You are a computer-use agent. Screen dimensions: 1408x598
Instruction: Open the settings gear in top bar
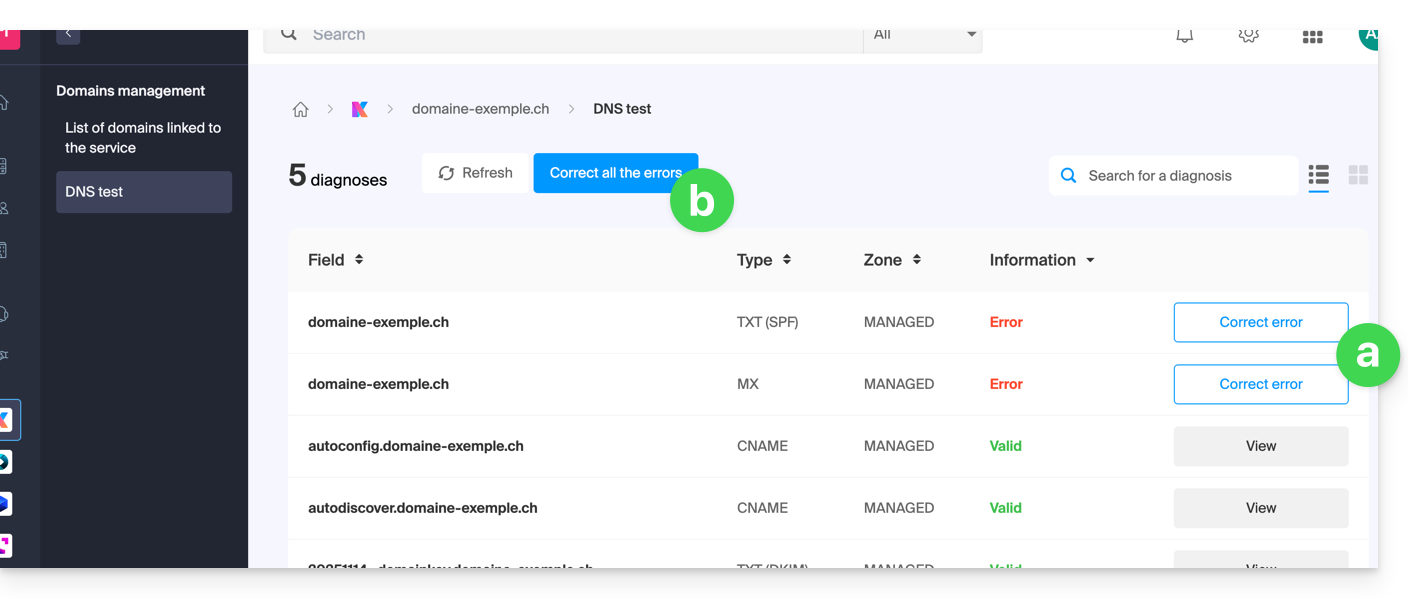click(1248, 36)
